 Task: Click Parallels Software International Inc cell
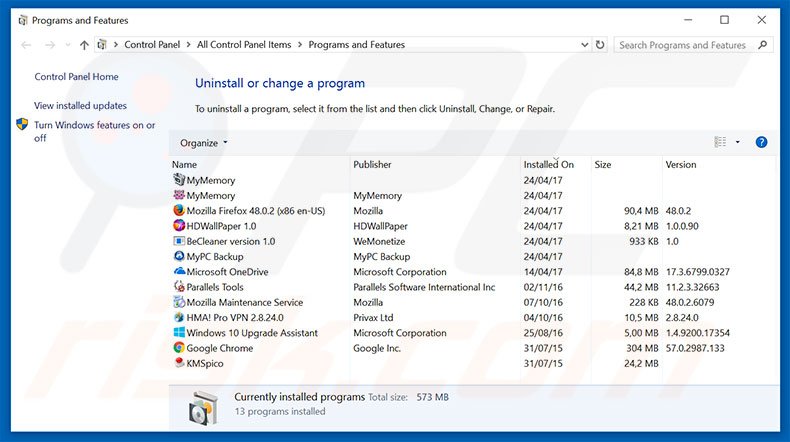coord(424,287)
